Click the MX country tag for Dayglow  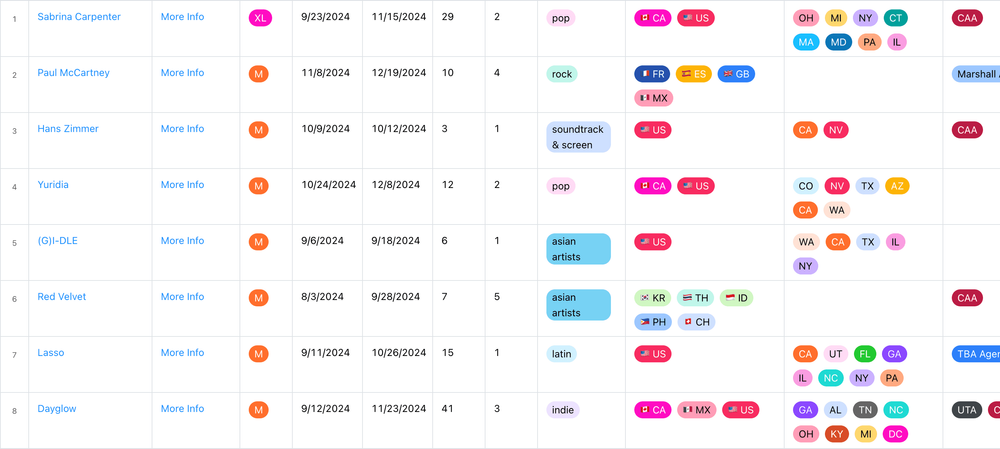point(696,411)
